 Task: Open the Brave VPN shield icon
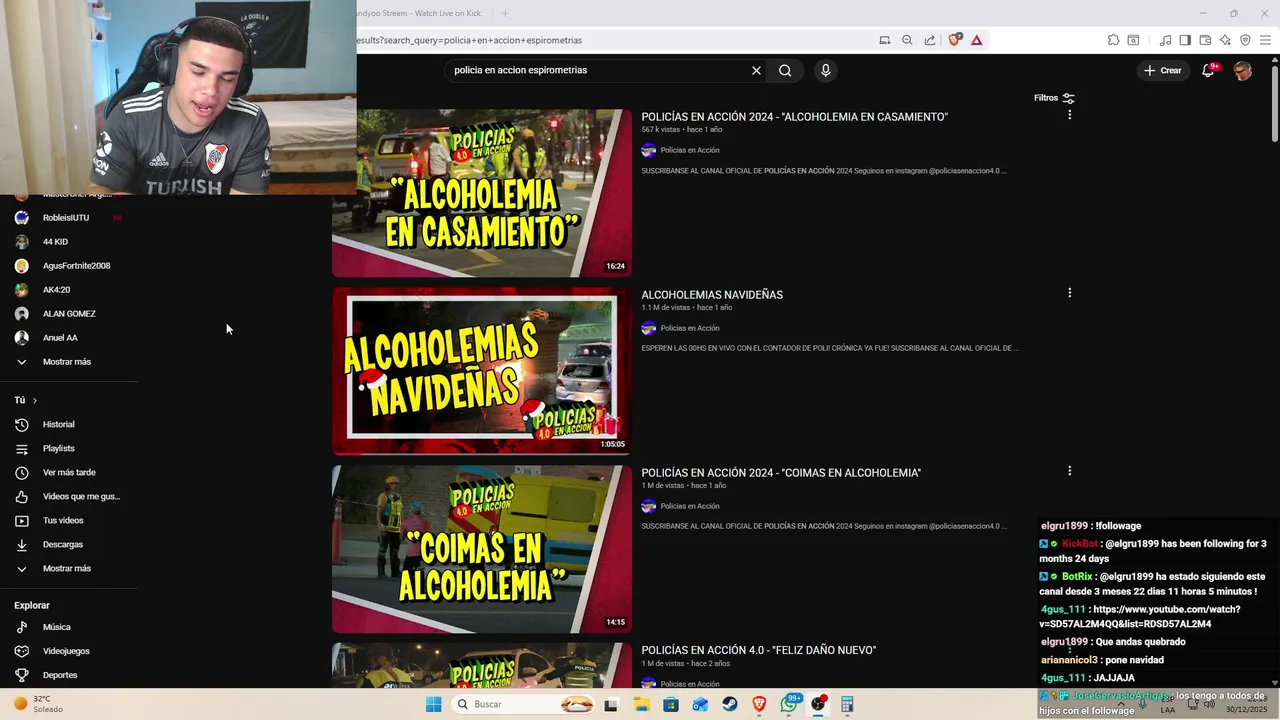1245,40
